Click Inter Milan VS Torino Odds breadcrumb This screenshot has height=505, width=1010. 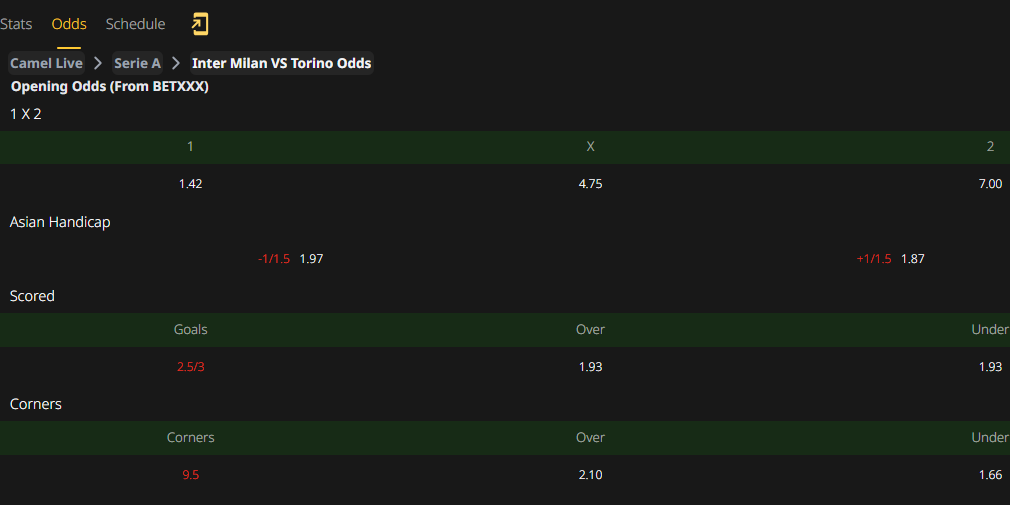tap(281, 63)
